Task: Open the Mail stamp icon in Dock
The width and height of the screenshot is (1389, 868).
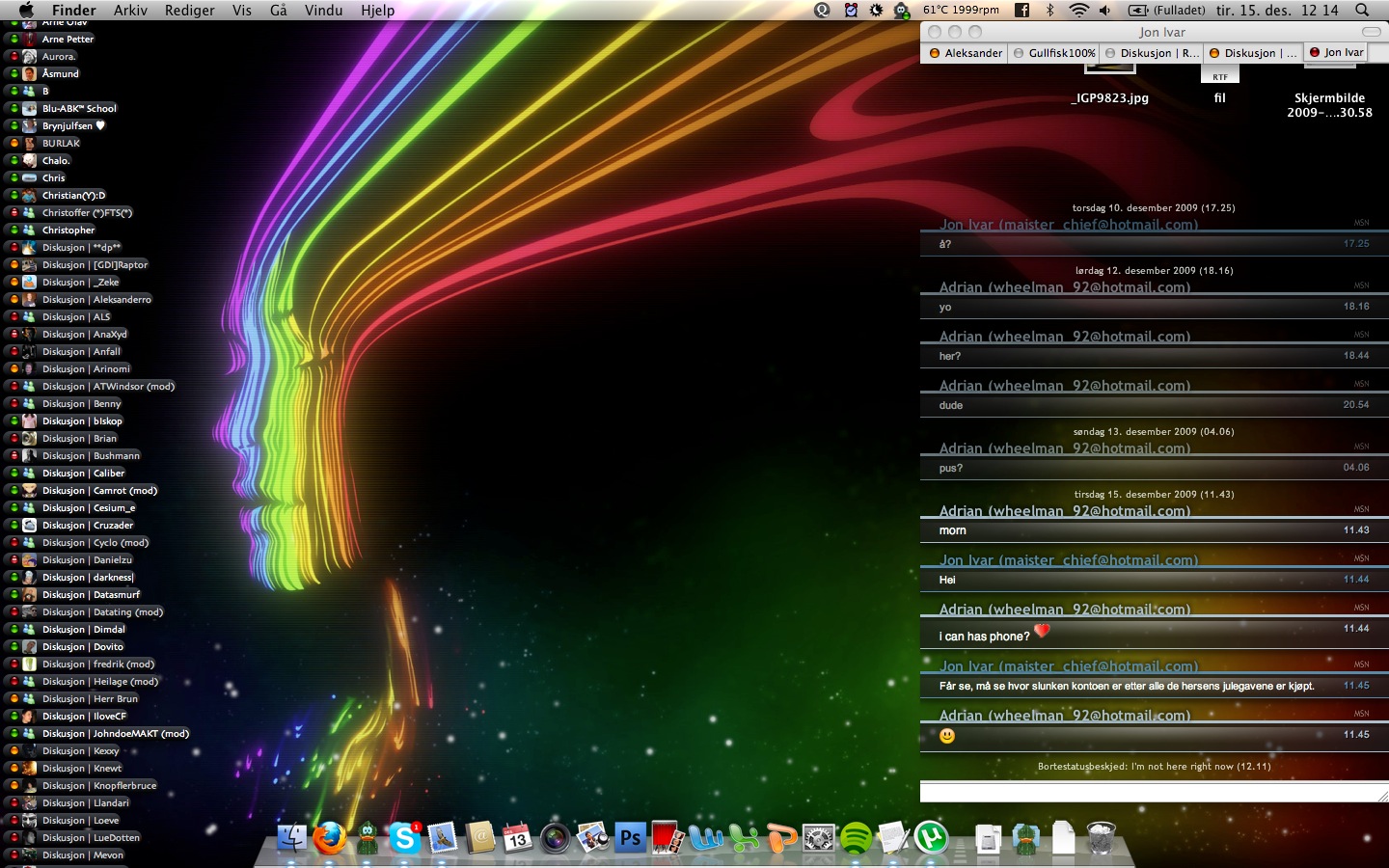Action: click(x=442, y=837)
